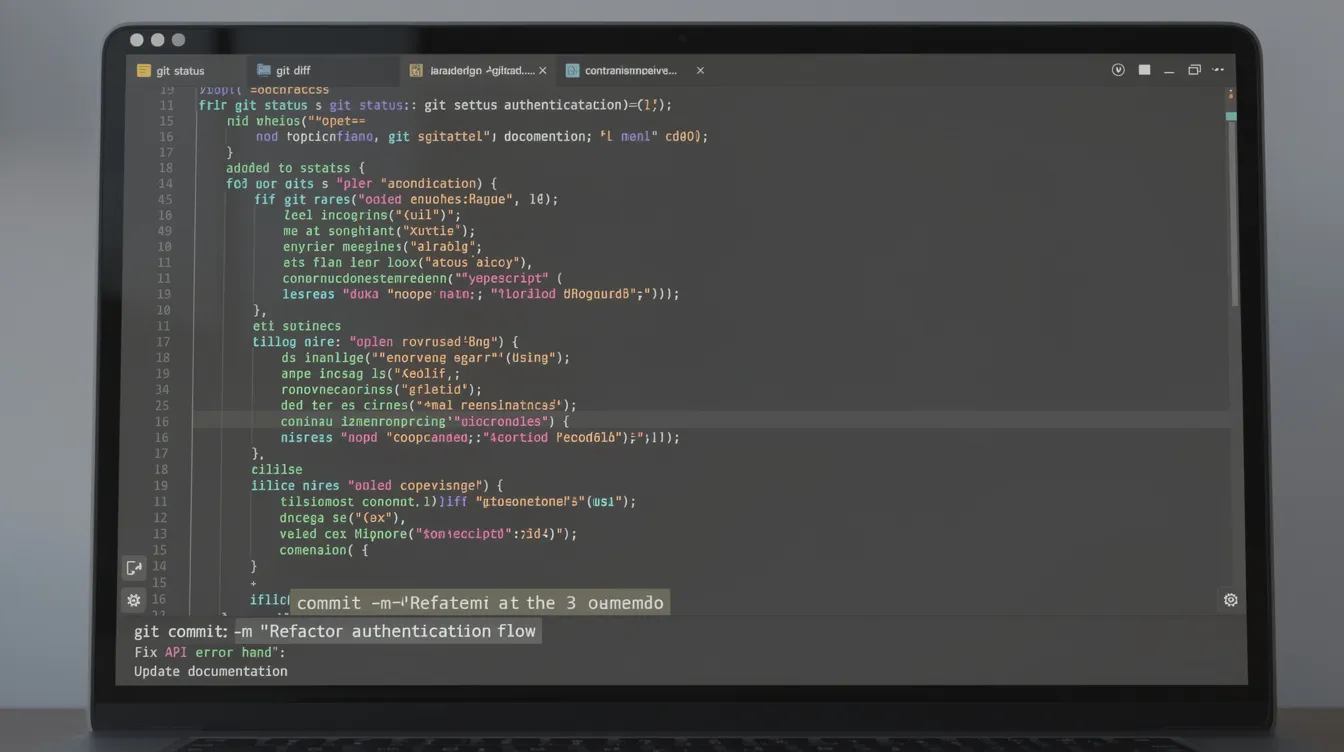
Task: Click the 'Fix API error hand' line
Action: 210,652
